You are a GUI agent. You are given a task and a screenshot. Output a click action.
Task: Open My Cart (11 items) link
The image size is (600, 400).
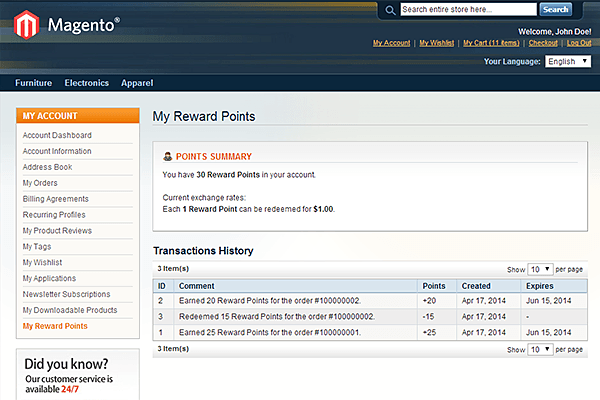click(x=491, y=43)
